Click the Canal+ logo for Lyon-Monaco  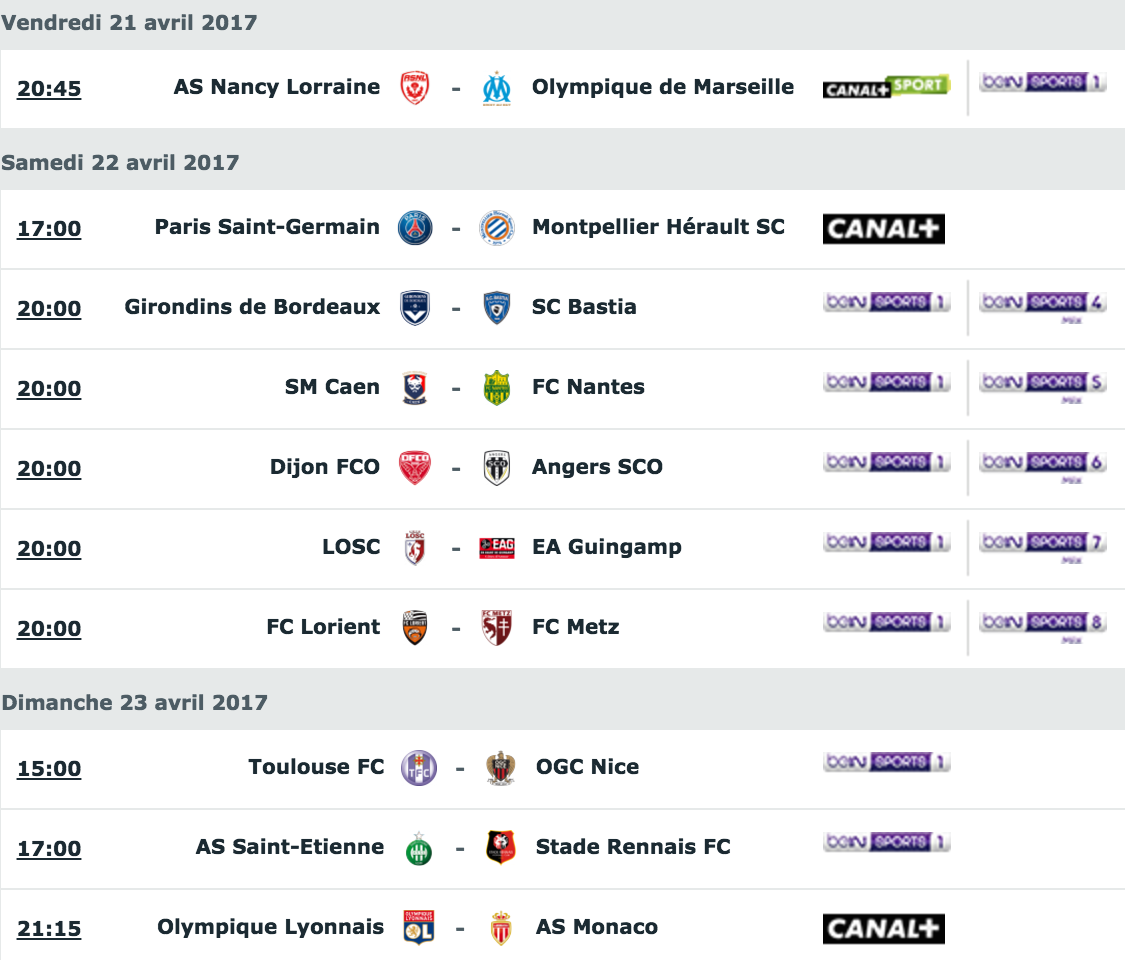[x=883, y=929]
